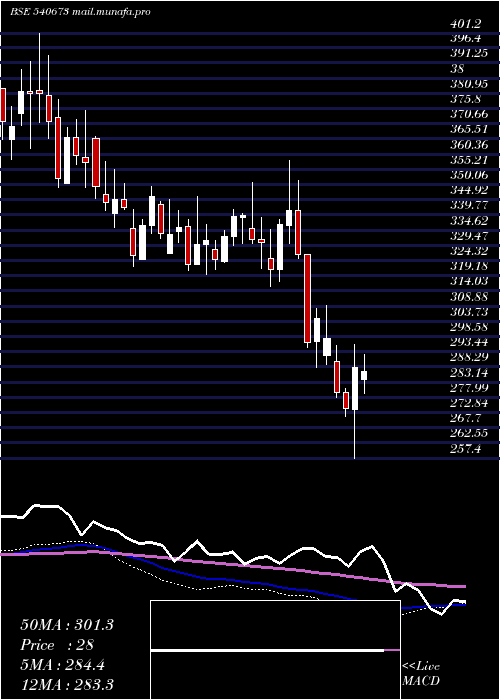Click the 324.32 price axis label
The height and width of the screenshot is (700, 500).
469,251
